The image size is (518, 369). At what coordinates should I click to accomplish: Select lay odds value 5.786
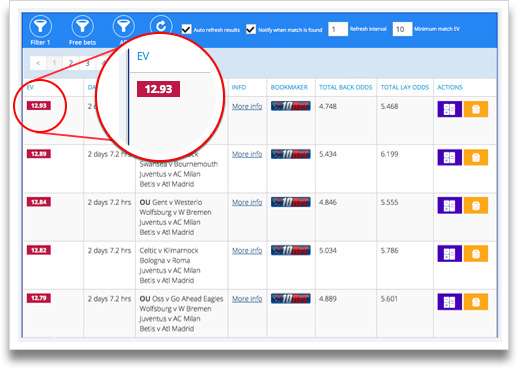coord(389,250)
